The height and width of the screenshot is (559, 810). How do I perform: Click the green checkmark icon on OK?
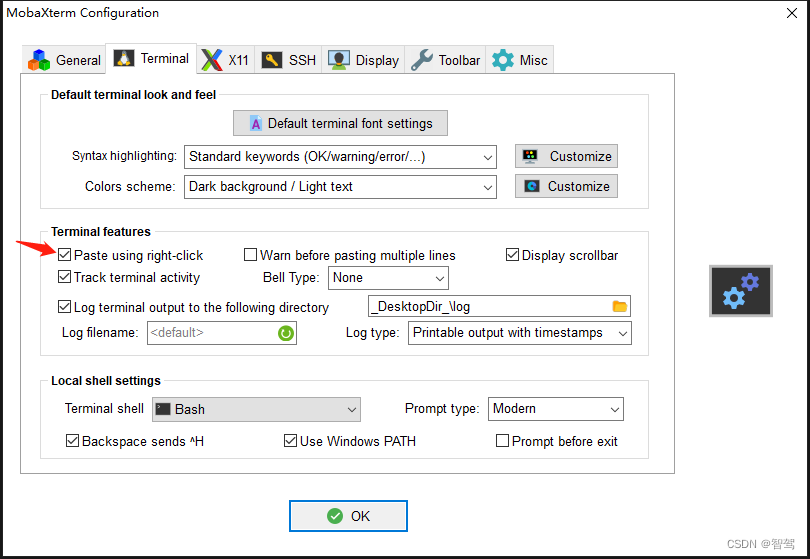(335, 516)
